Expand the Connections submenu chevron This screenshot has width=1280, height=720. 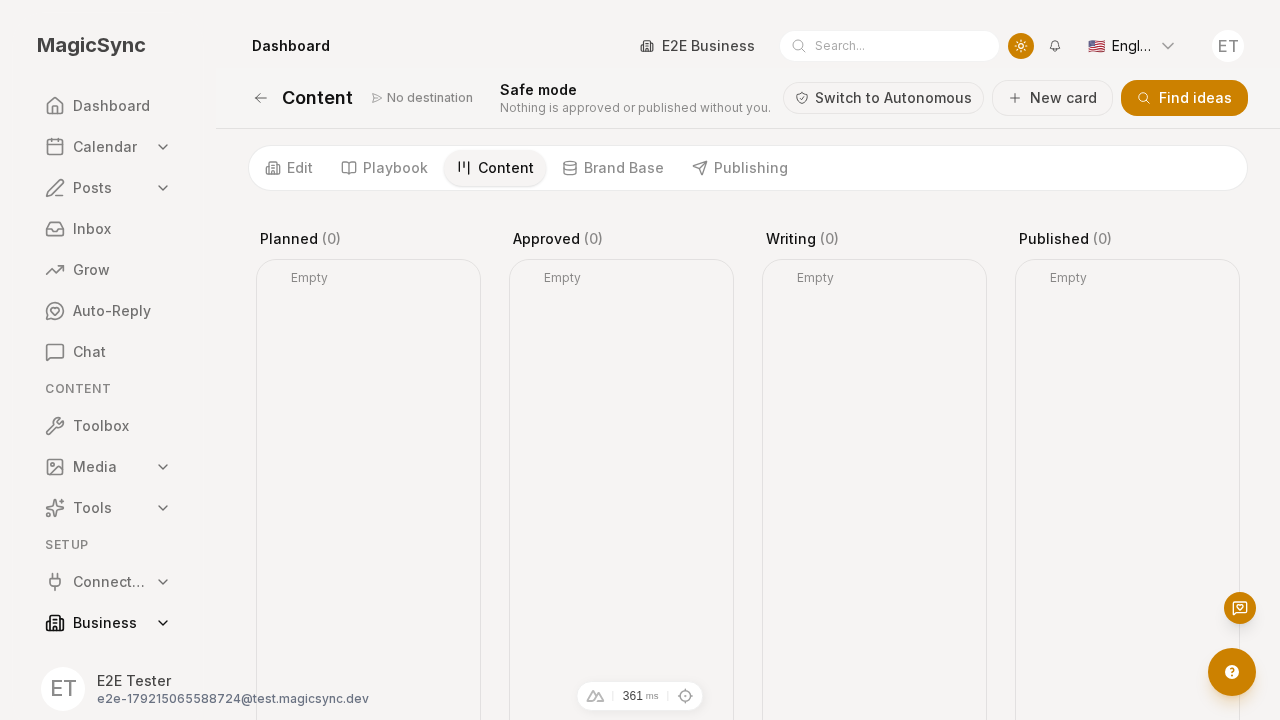[x=163, y=582]
